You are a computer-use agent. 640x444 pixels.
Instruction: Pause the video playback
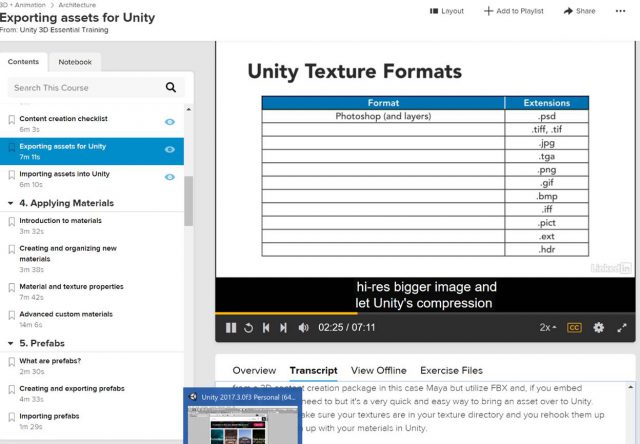pos(231,328)
